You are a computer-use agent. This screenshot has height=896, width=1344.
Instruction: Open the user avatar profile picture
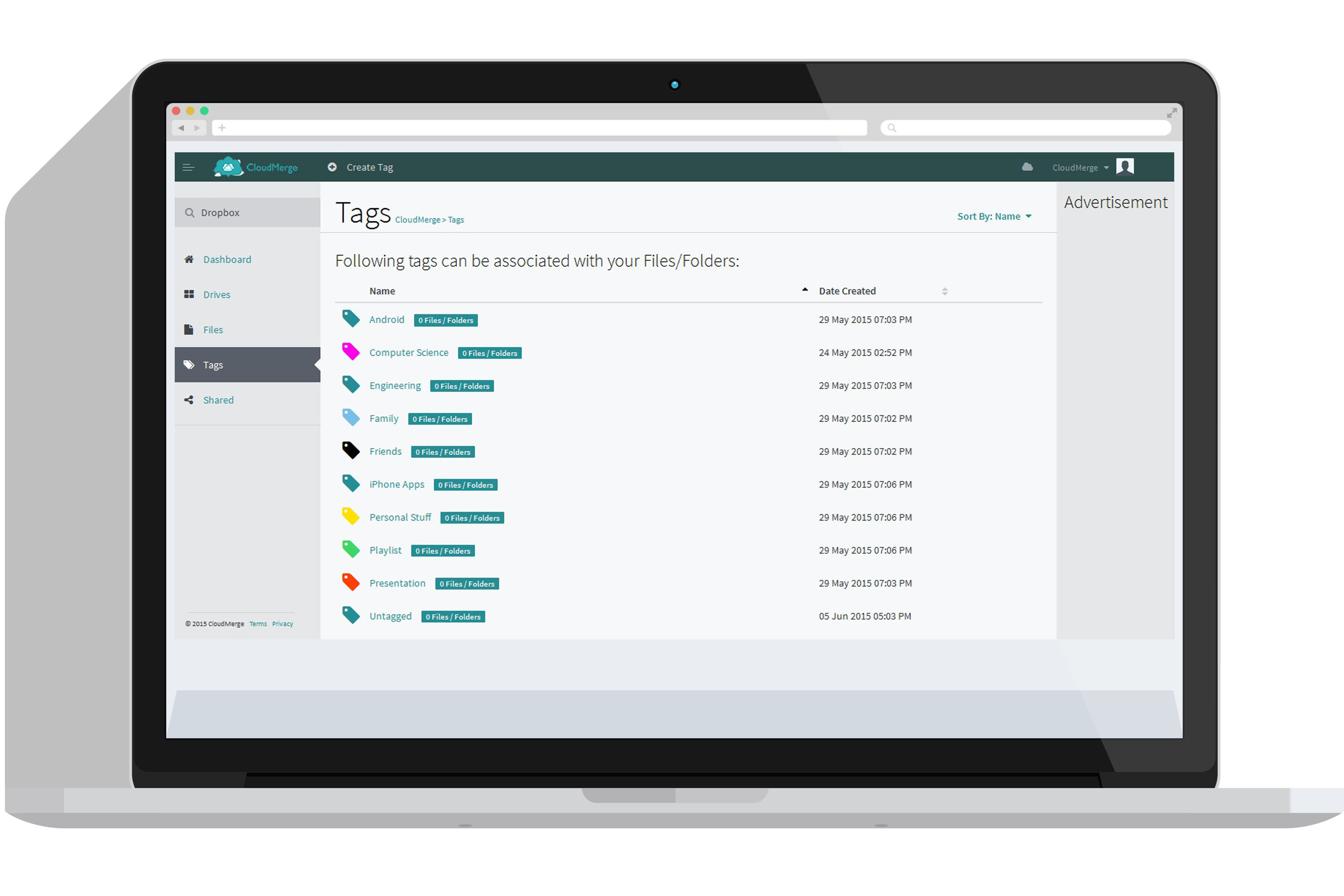click(1124, 166)
